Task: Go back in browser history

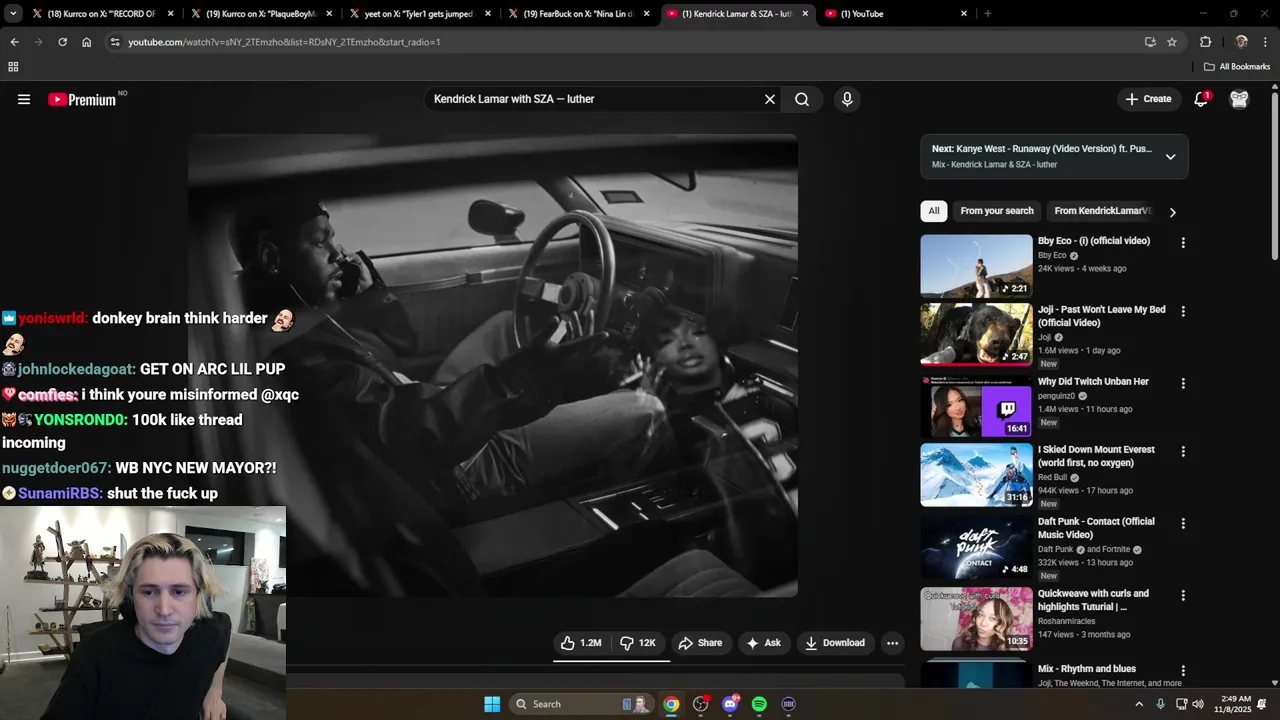Action: click(14, 42)
